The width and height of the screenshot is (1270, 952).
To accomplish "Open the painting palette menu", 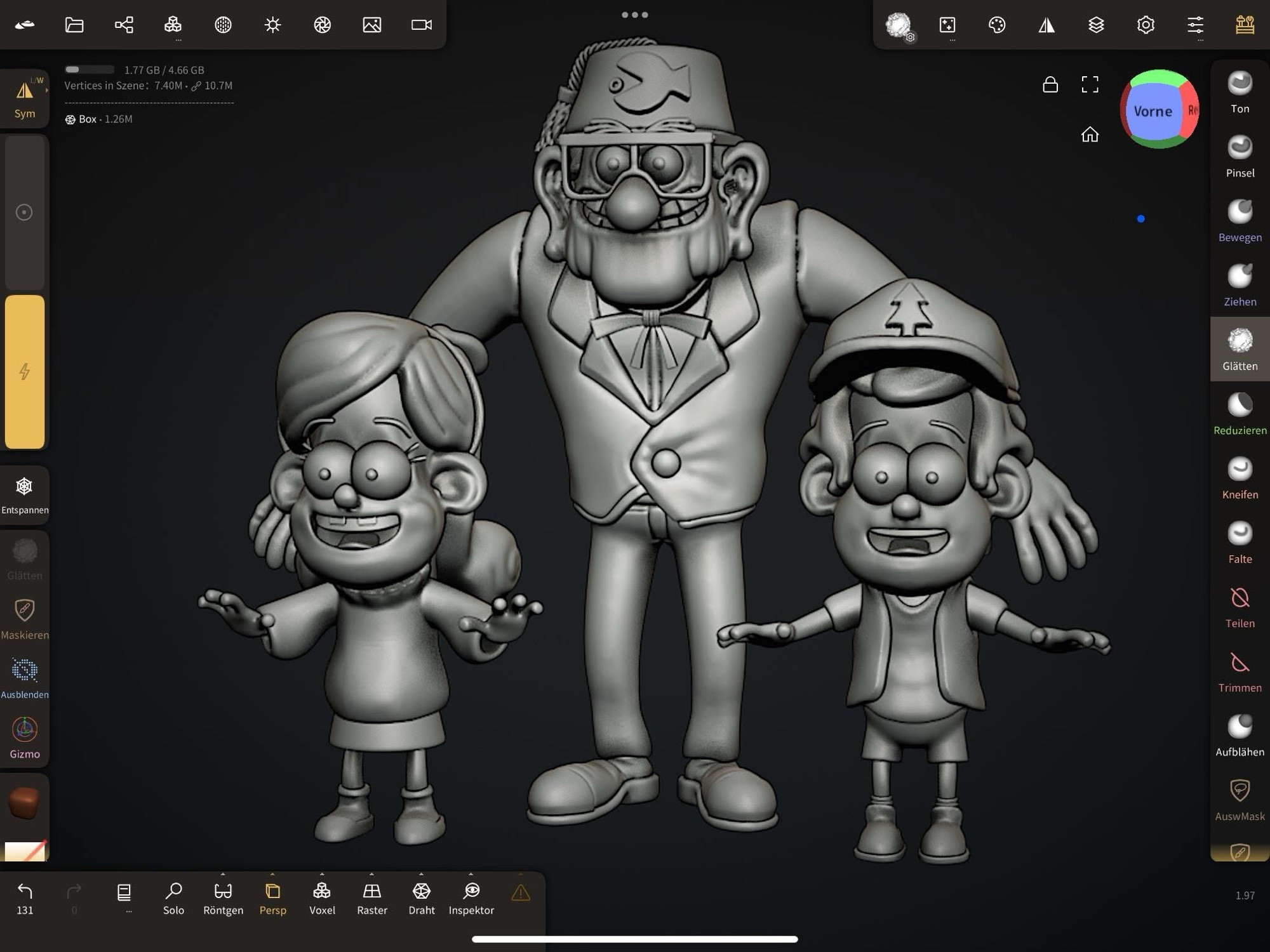I will (x=997, y=25).
